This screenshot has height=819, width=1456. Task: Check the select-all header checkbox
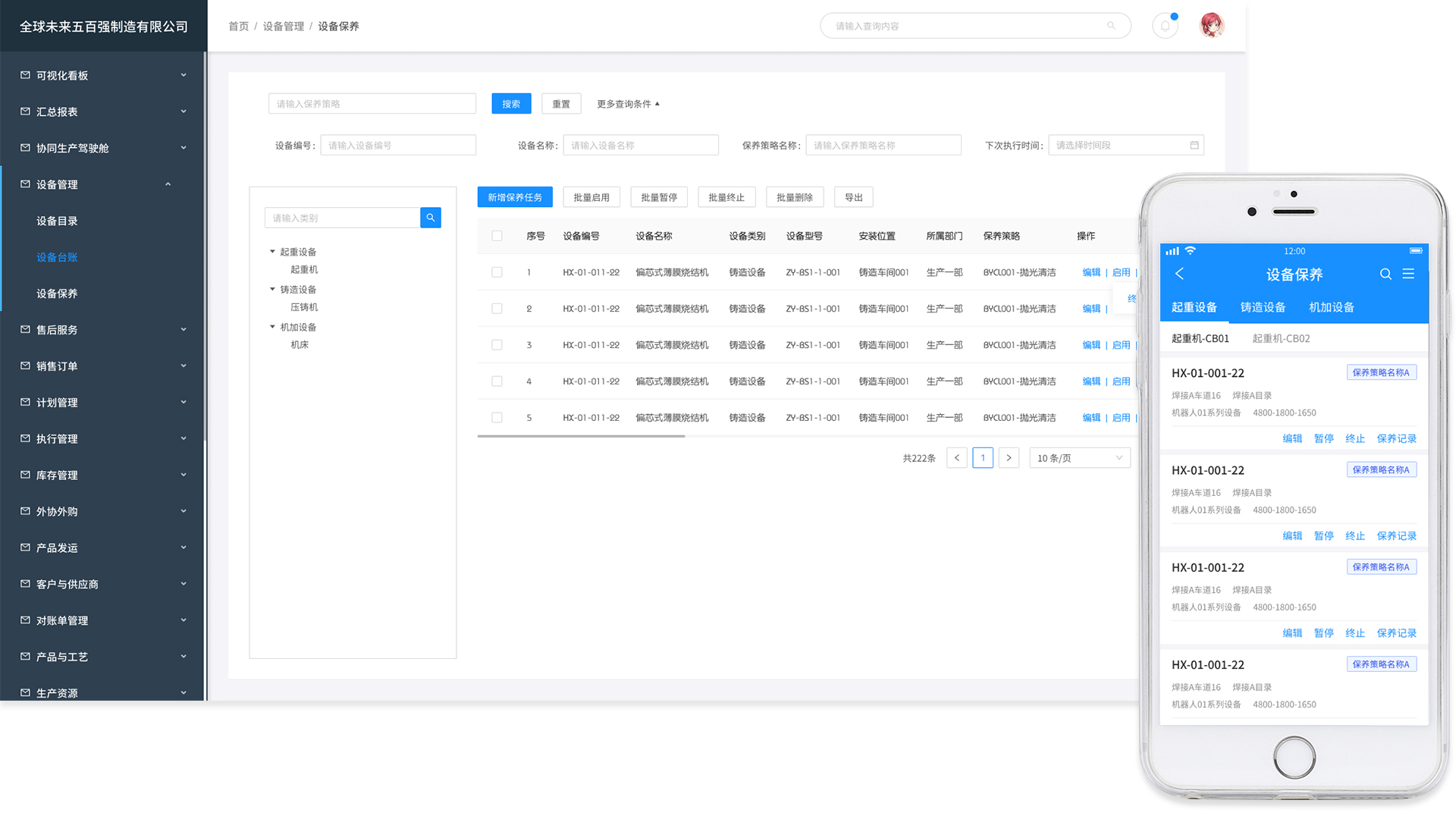497,236
